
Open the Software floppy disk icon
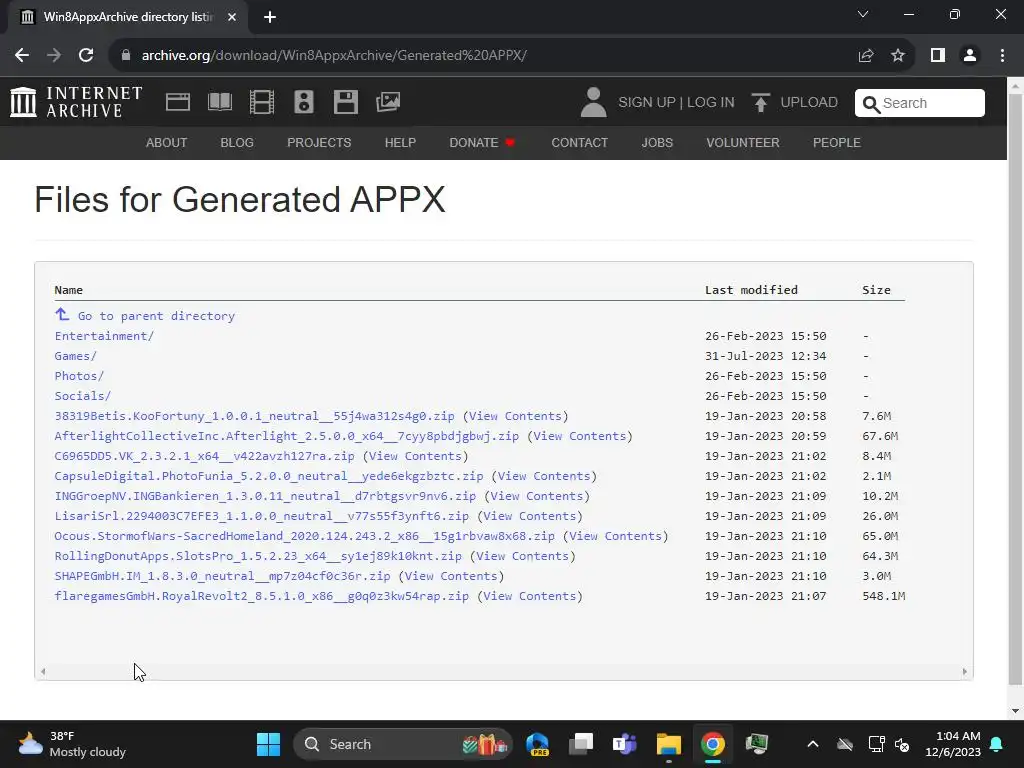[x=345, y=102]
